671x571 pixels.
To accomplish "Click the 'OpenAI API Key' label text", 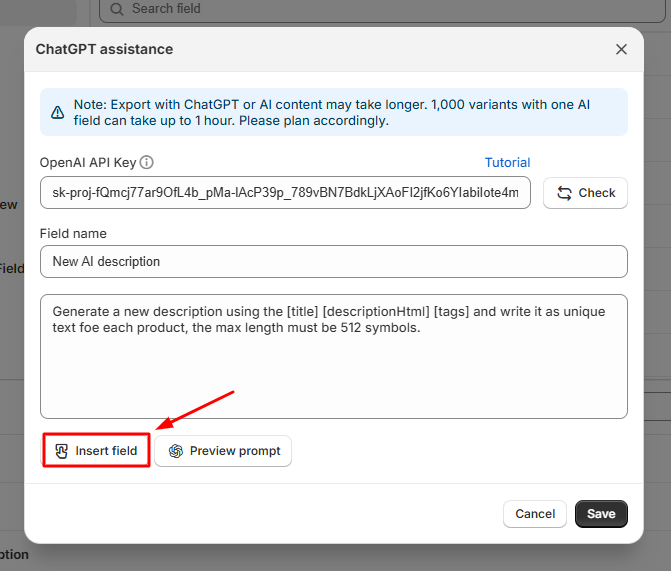I will click(88, 163).
